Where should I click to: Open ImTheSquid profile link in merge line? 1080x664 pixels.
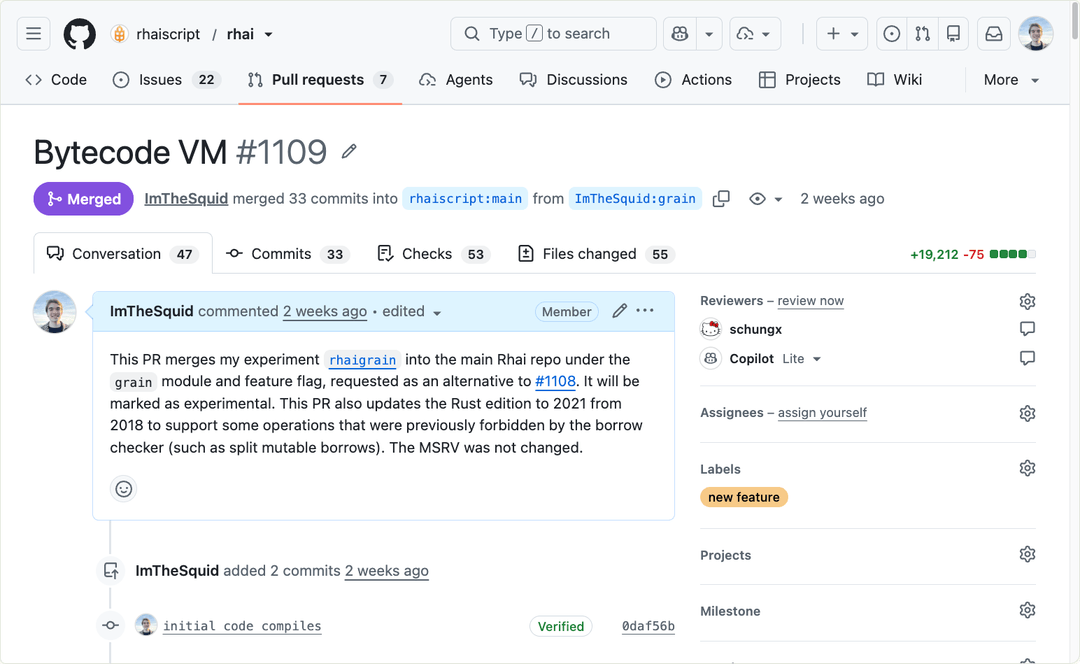pyautogui.click(x=186, y=198)
